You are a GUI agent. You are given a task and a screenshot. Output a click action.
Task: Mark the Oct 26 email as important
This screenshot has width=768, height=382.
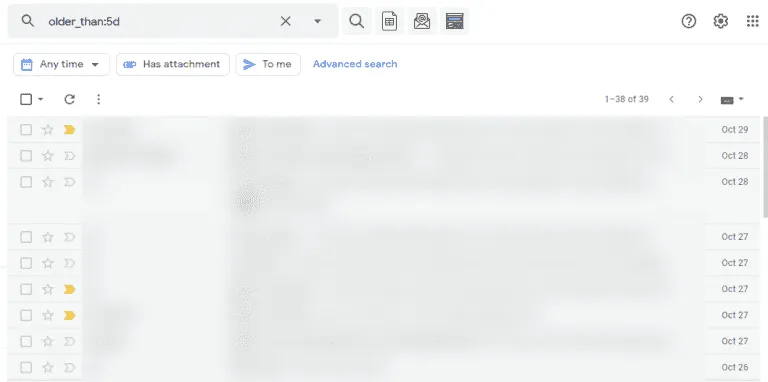pos(69,367)
